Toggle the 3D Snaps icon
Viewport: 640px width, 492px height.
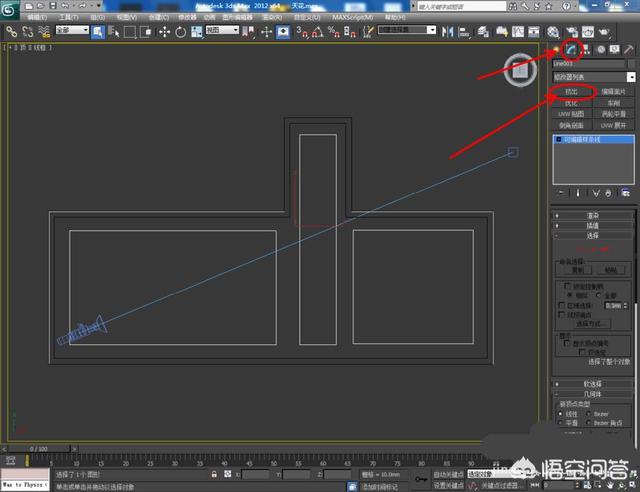pos(302,31)
